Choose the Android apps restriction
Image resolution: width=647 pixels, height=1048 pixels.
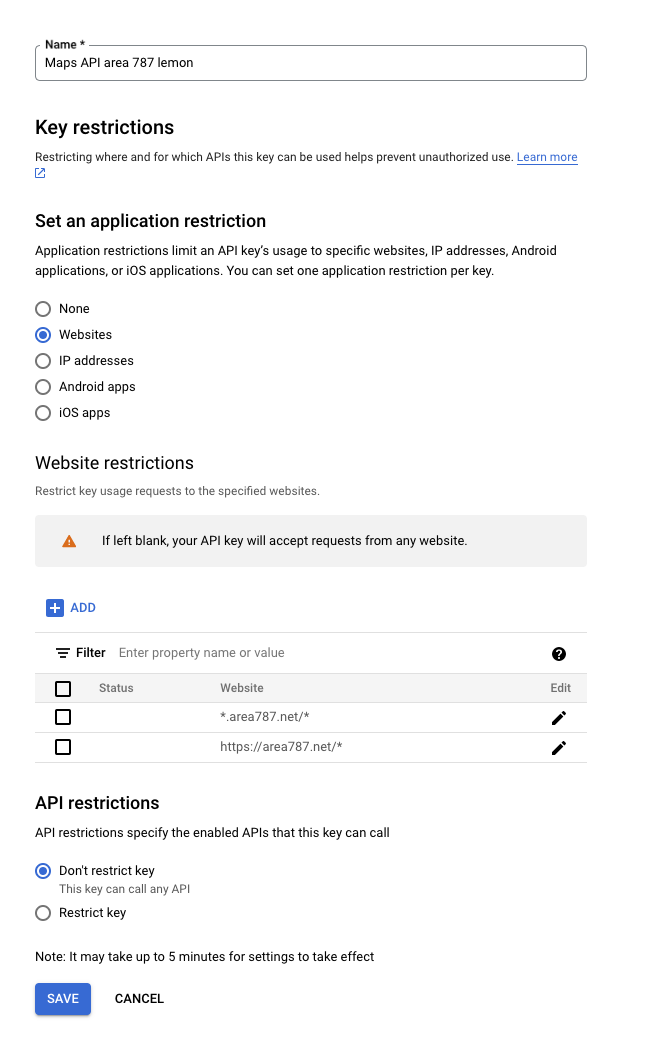coord(42,386)
